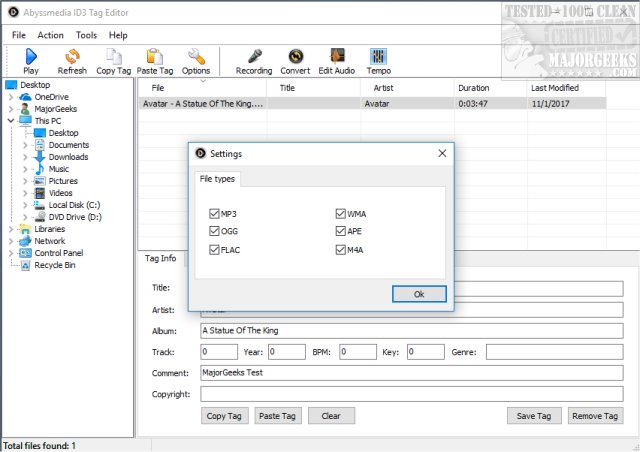Viewport: 640px width, 452px height.
Task: Select the Network icon in tree
Action: point(25,241)
